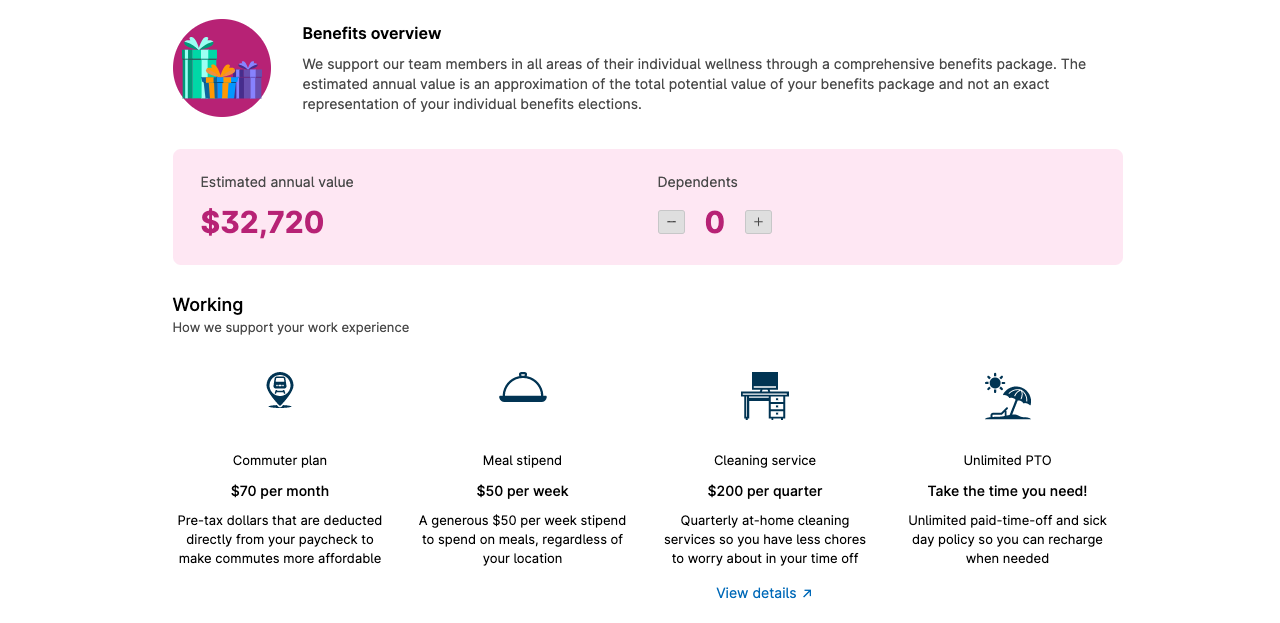Click the Benefits overview heading
This screenshot has height=623, width=1280.
[371, 33]
